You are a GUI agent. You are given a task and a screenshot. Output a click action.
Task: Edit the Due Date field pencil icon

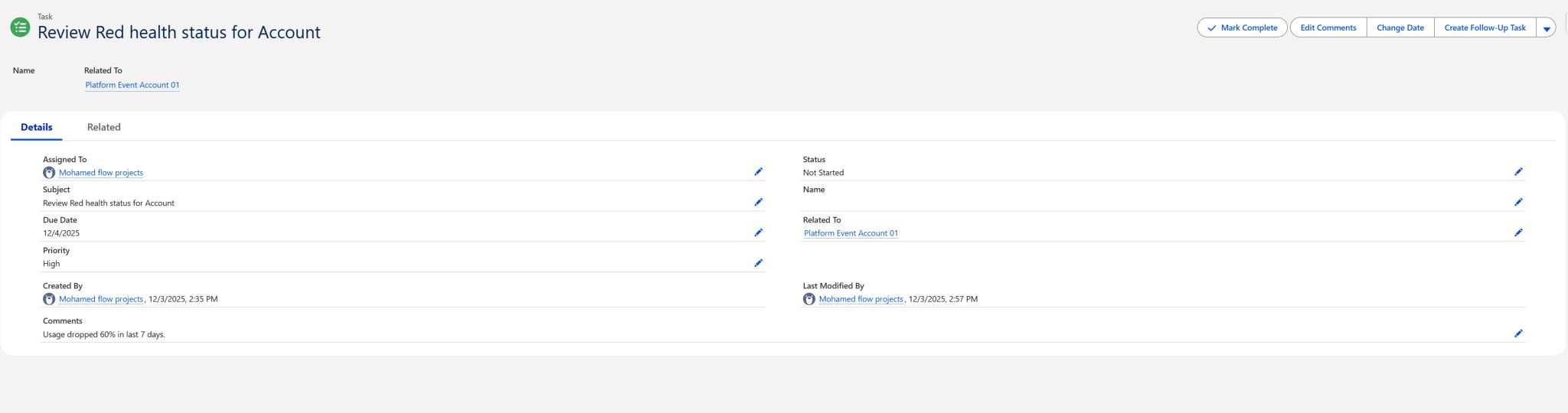pyautogui.click(x=758, y=233)
